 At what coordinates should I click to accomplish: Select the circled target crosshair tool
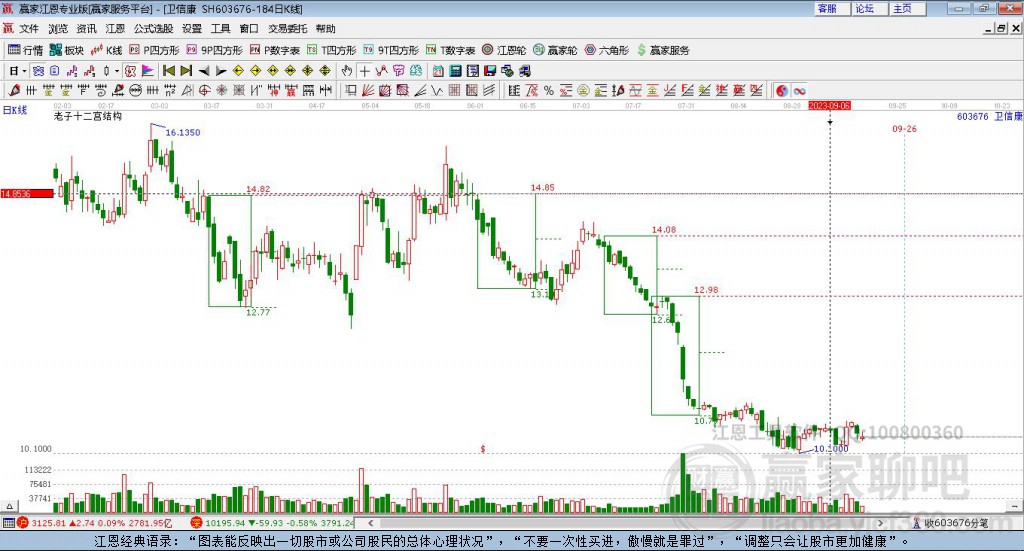coord(204,91)
